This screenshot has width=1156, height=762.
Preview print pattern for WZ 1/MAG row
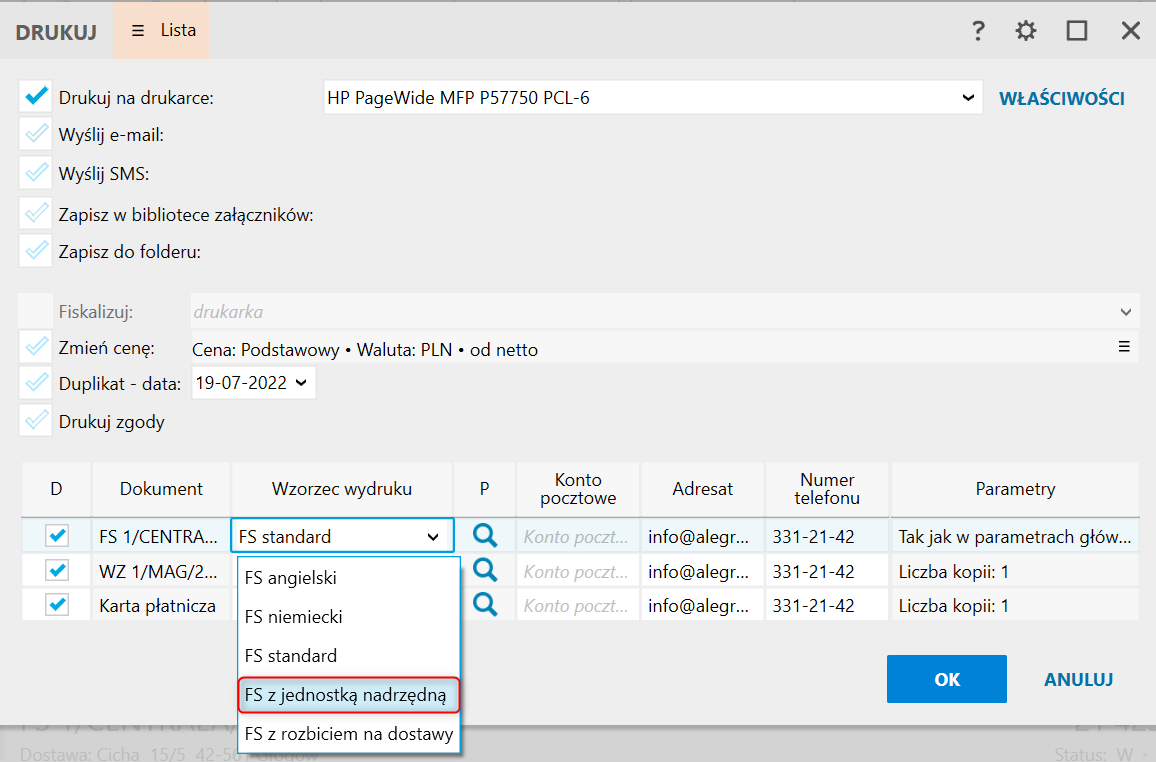click(484, 570)
